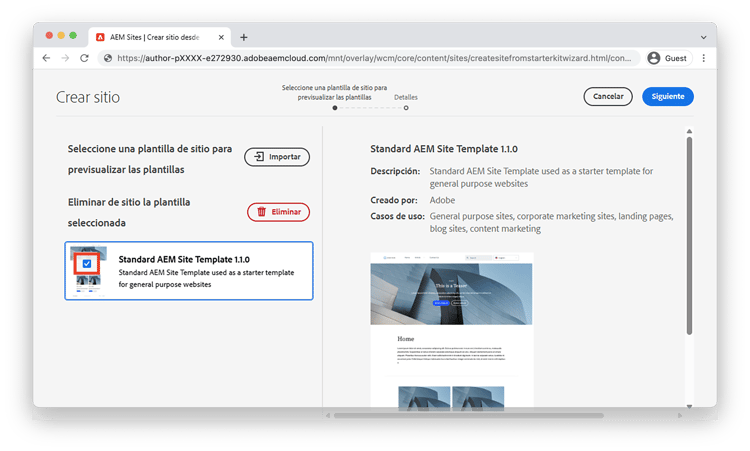
Task: Click the Cancelar button
Action: pos(608,97)
